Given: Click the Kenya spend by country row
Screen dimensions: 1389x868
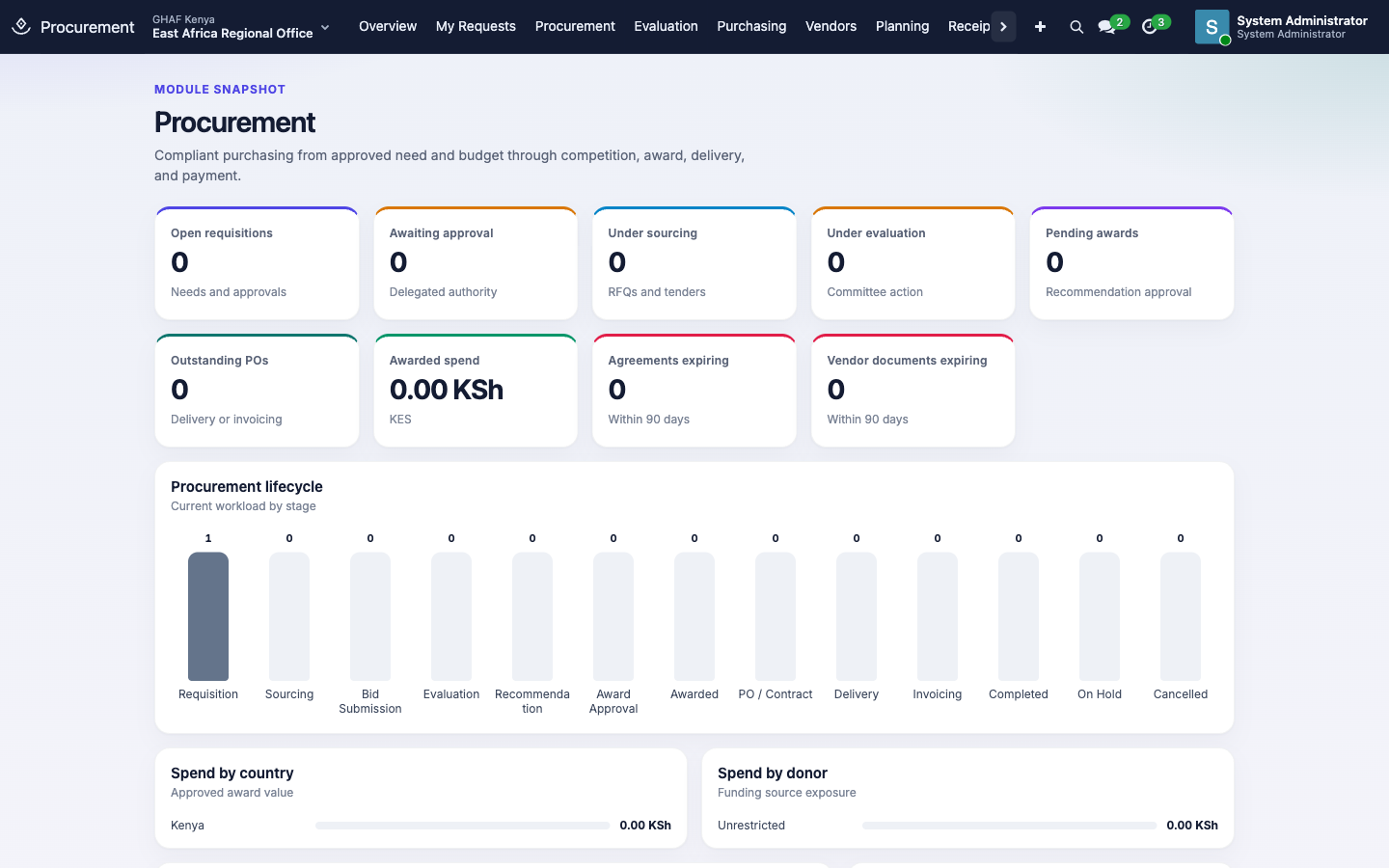Looking at the screenshot, I should point(421,826).
